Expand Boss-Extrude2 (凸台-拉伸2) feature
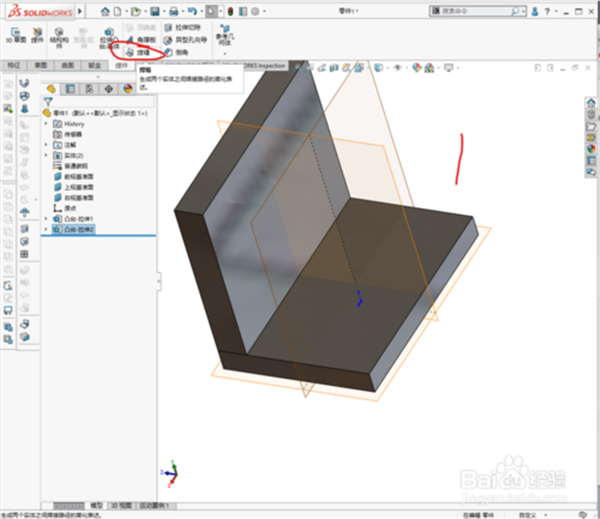Viewport: 600px width, 519px height. [46, 229]
